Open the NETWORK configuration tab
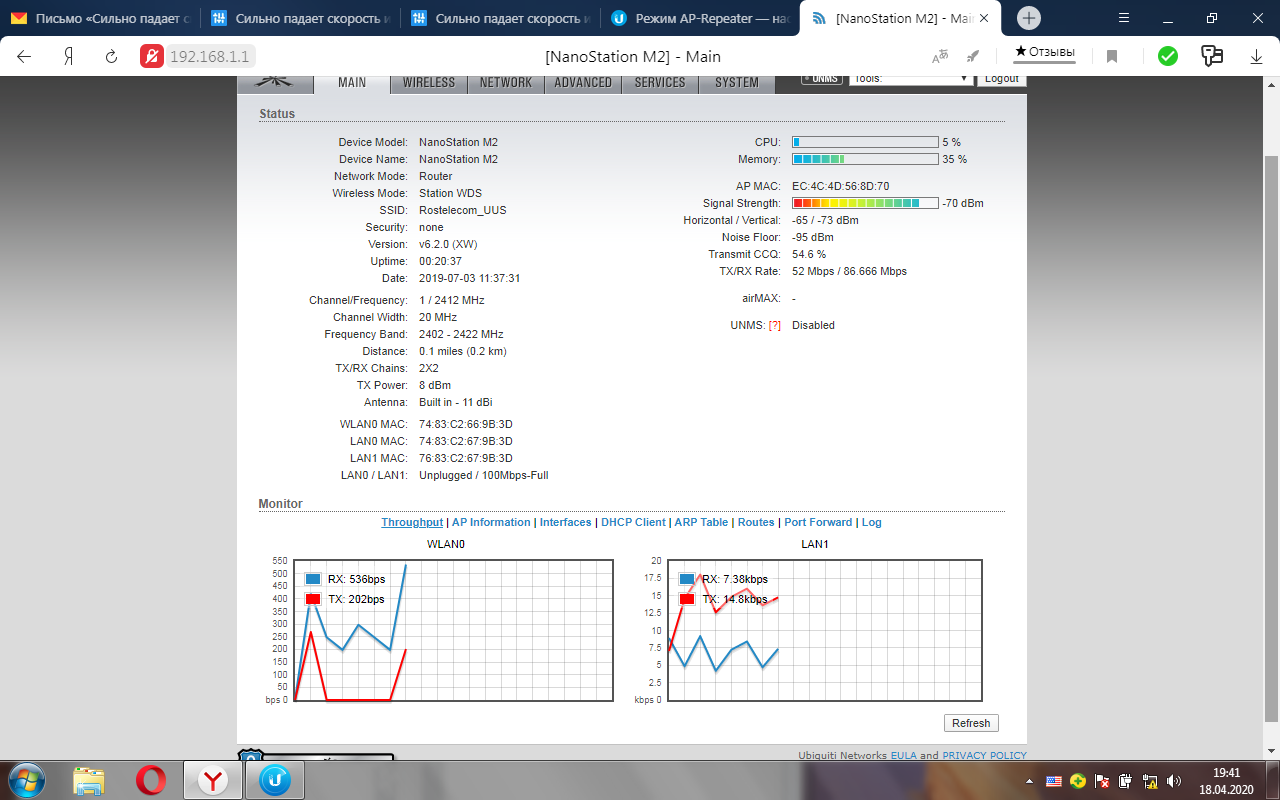 (506, 83)
